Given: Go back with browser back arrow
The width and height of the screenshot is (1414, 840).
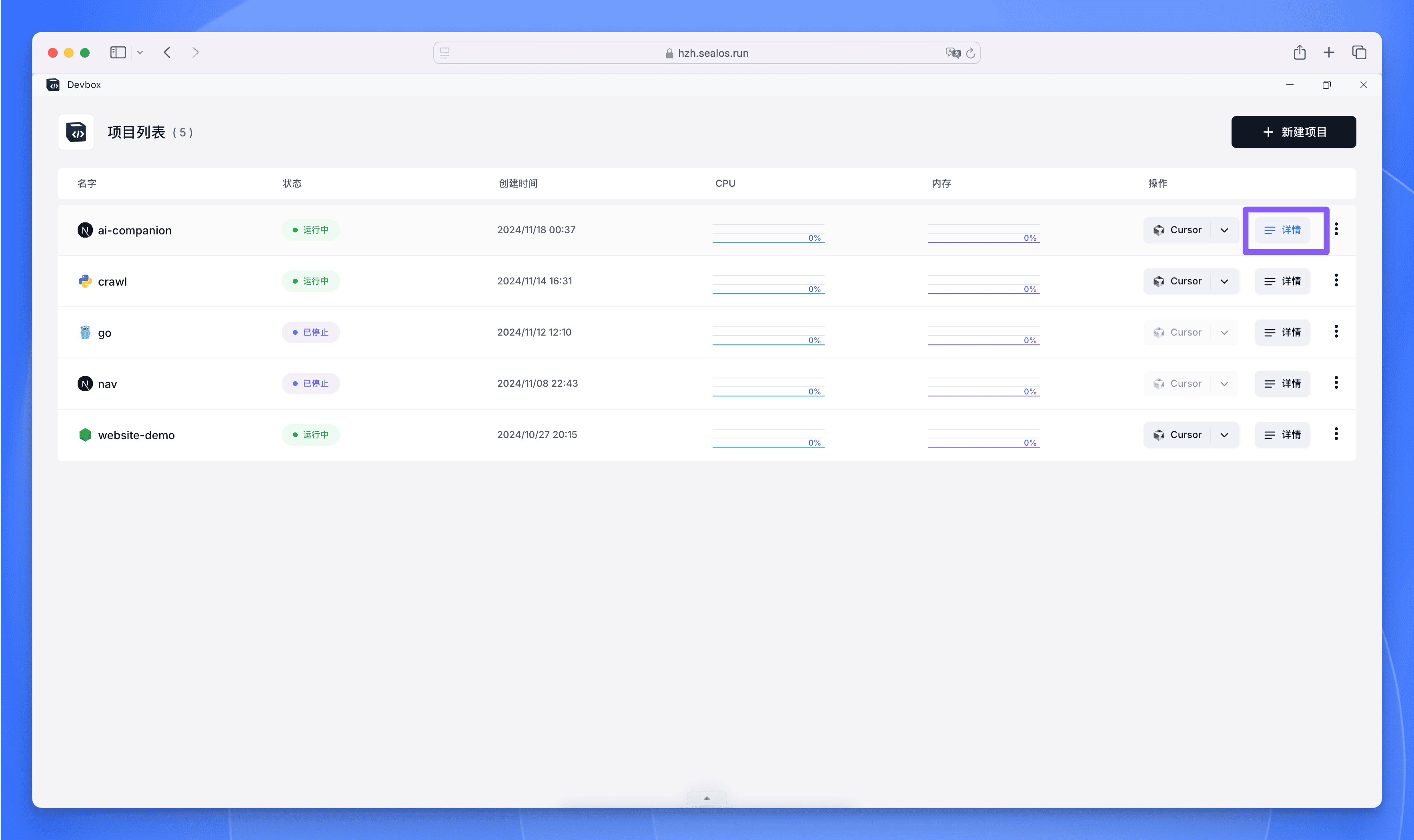Looking at the screenshot, I should (x=167, y=53).
